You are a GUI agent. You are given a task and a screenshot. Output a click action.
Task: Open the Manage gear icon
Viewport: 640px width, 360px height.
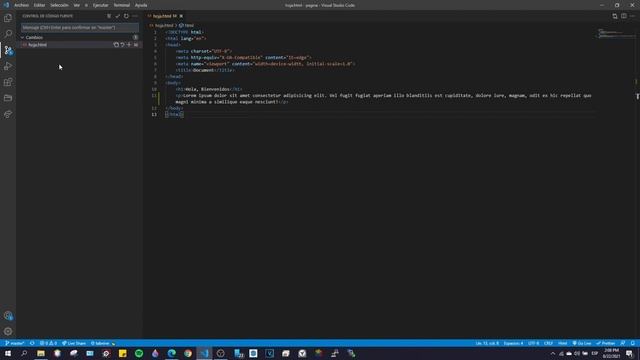pyautogui.click(x=8, y=331)
